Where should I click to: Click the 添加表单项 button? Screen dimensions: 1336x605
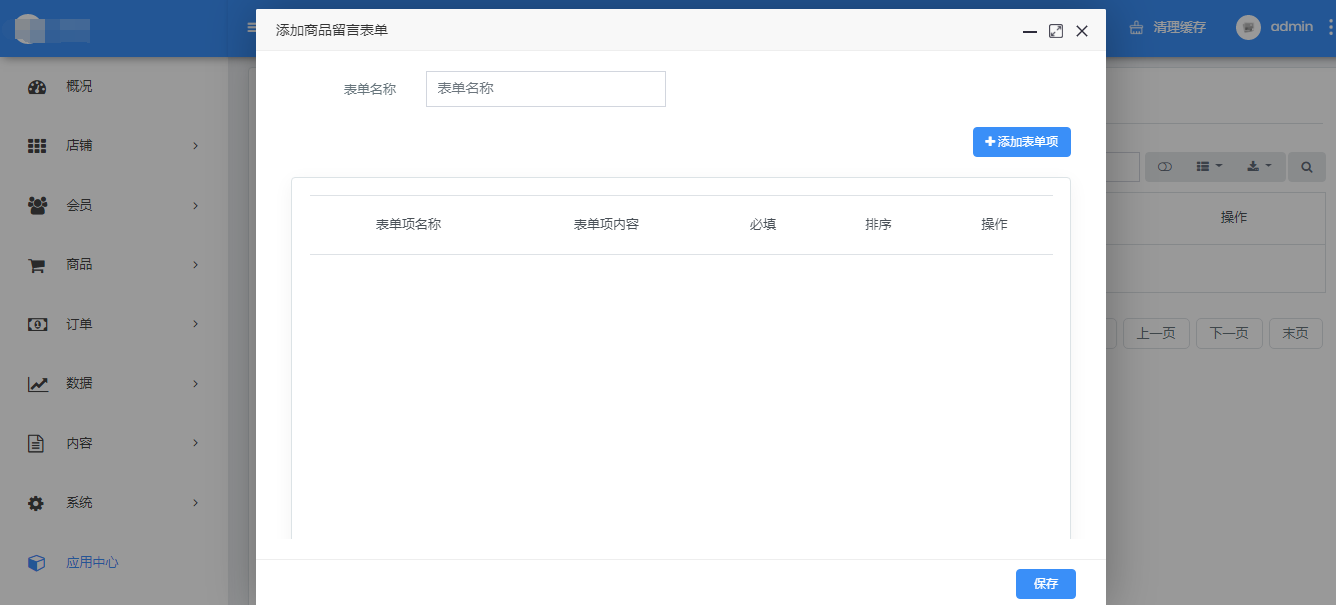(x=1021, y=142)
